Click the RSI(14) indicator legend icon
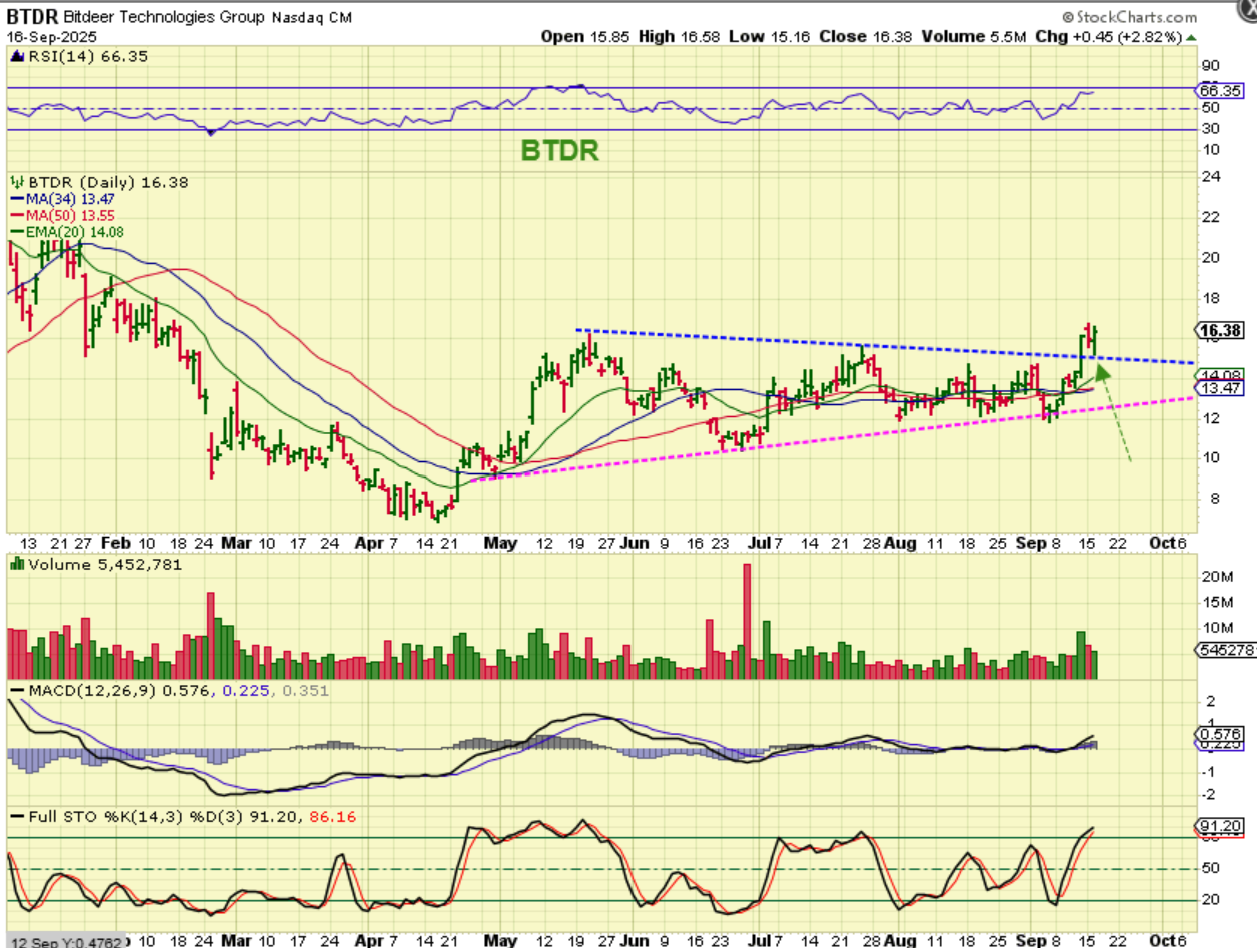 17,57
